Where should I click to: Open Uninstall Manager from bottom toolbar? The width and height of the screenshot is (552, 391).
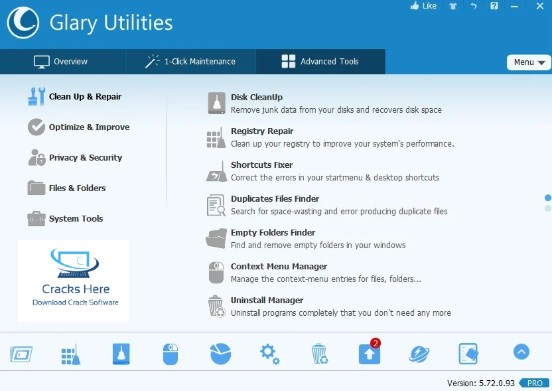click(320, 354)
